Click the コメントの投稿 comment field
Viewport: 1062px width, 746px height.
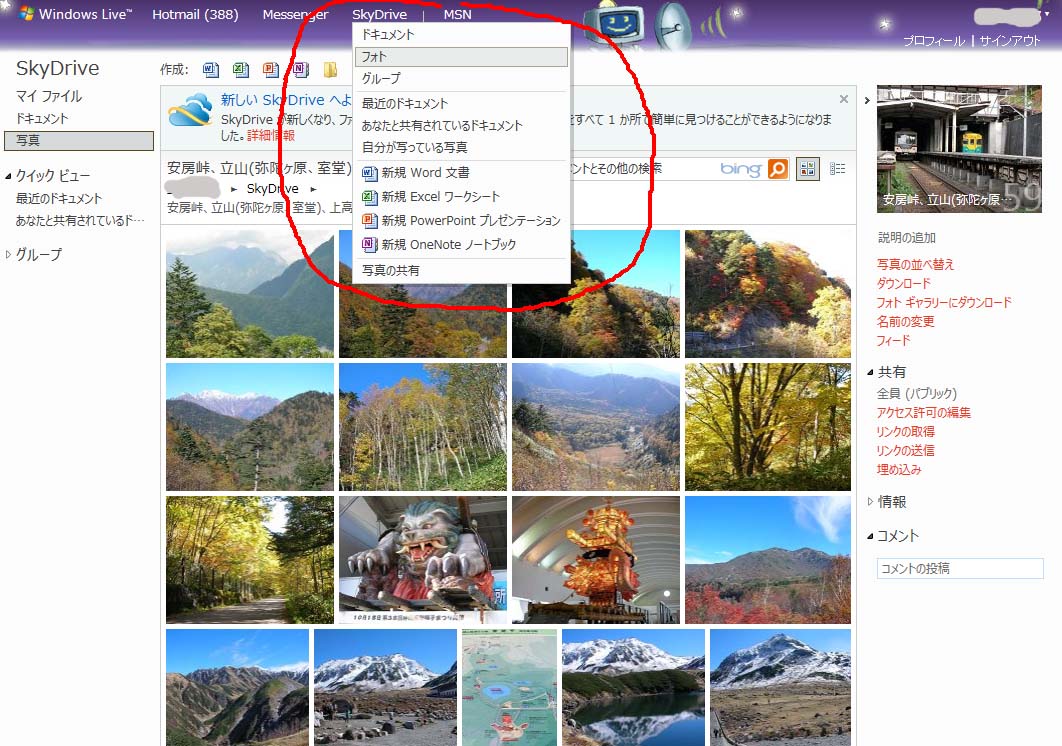(959, 568)
